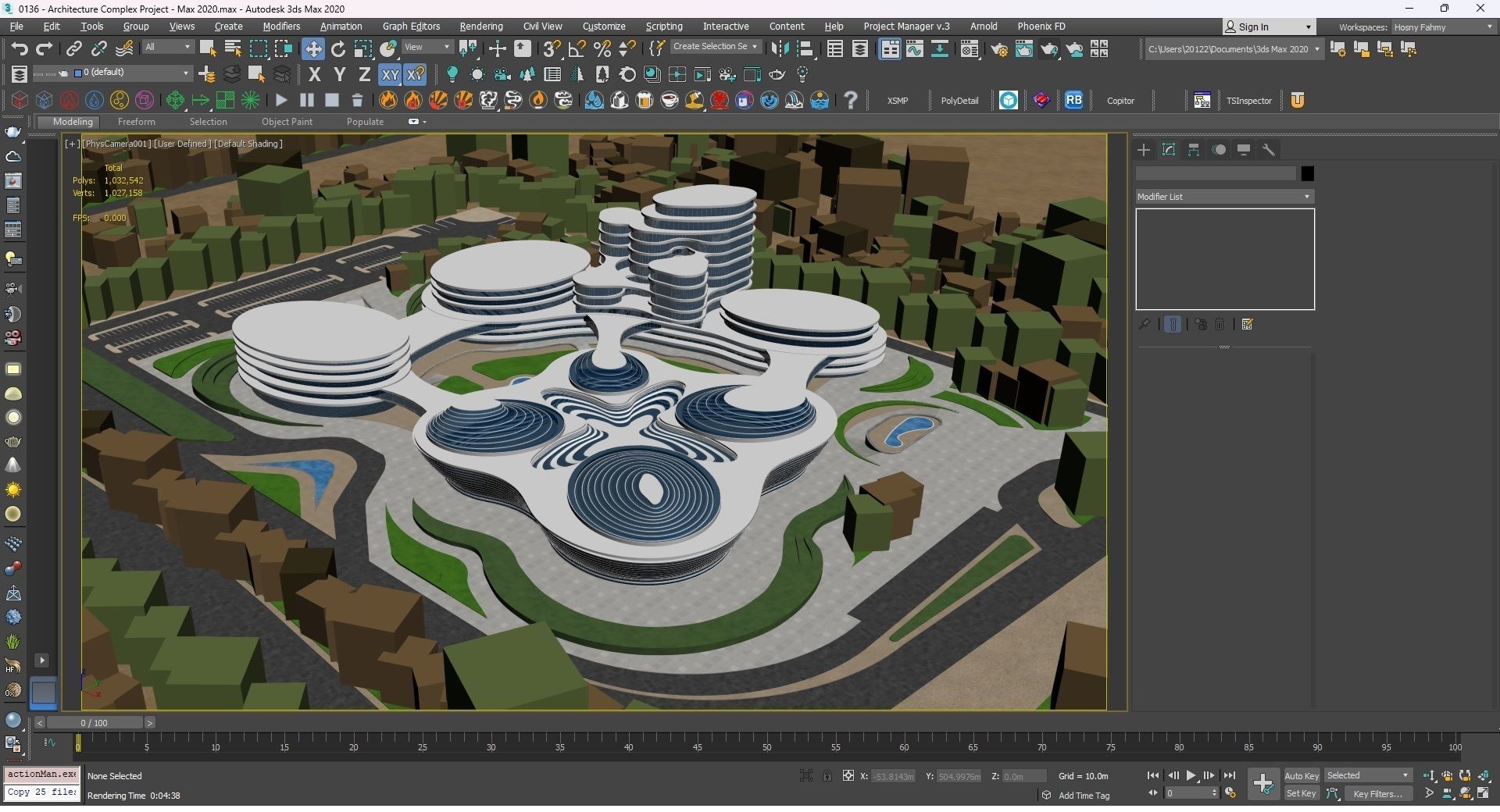Open Workspaces Hosny Fahmy dropdown
This screenshot has height=812, width=1500.
1444,27
